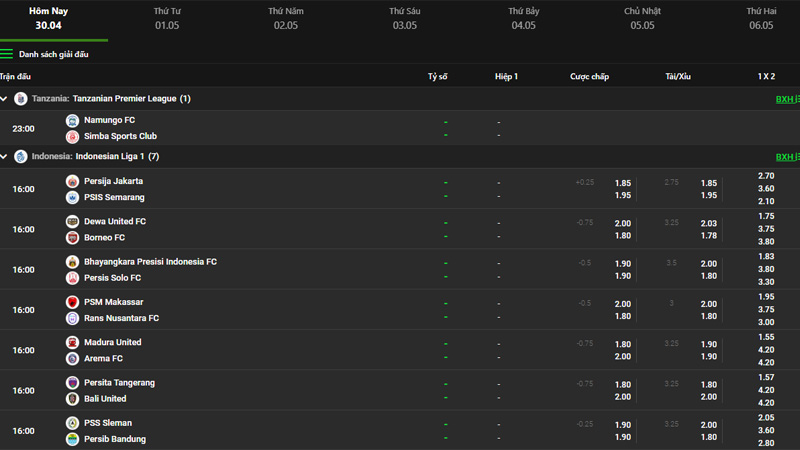Click Persita Tangerang team logo

point(72,383)
